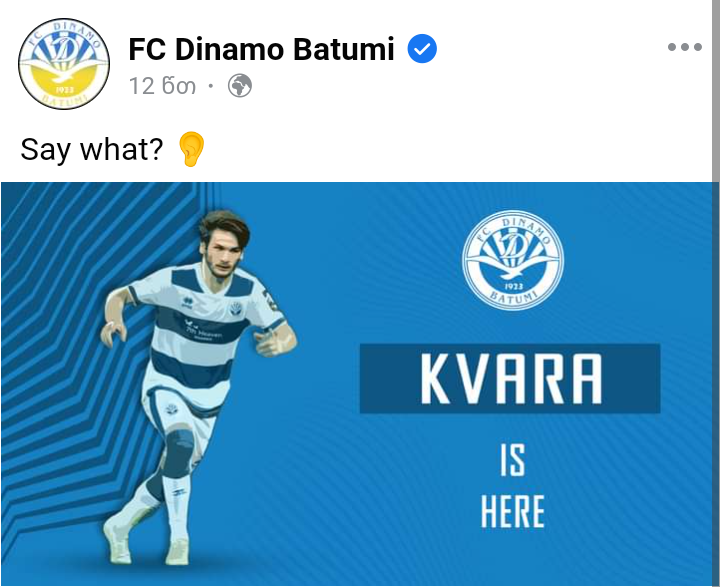Viewport: 720px width, 587px height.
Task: Click the white club crest above KVARA
Action: click(513, 260)
